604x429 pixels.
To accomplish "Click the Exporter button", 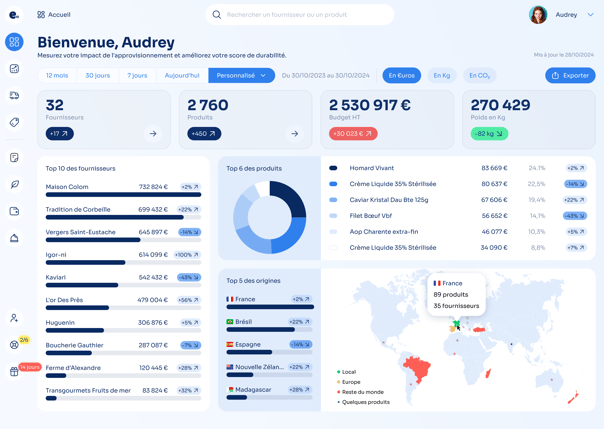I will pos(570,75).
